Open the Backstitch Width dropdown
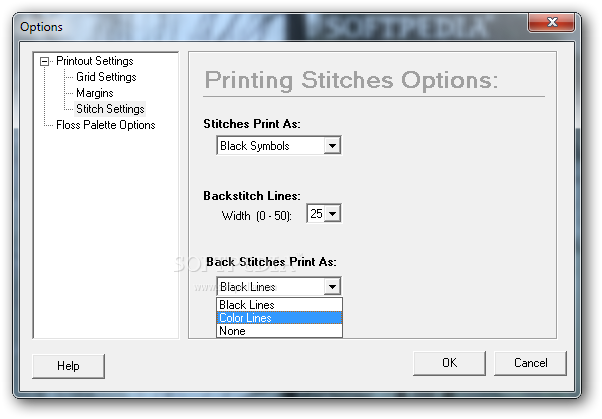 coord(333,213)
